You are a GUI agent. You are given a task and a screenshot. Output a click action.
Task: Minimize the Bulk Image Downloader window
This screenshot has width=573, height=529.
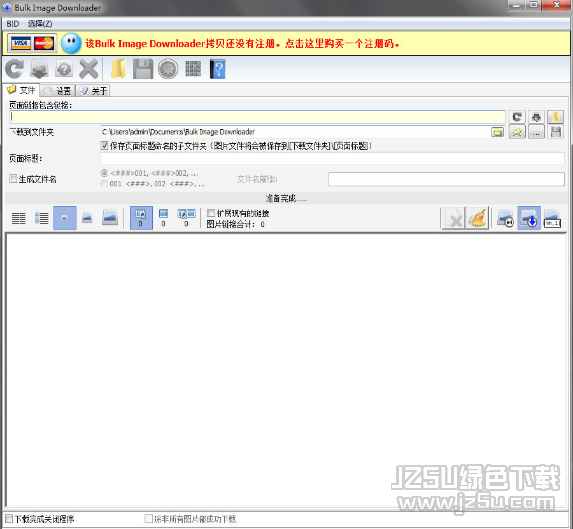517,5
